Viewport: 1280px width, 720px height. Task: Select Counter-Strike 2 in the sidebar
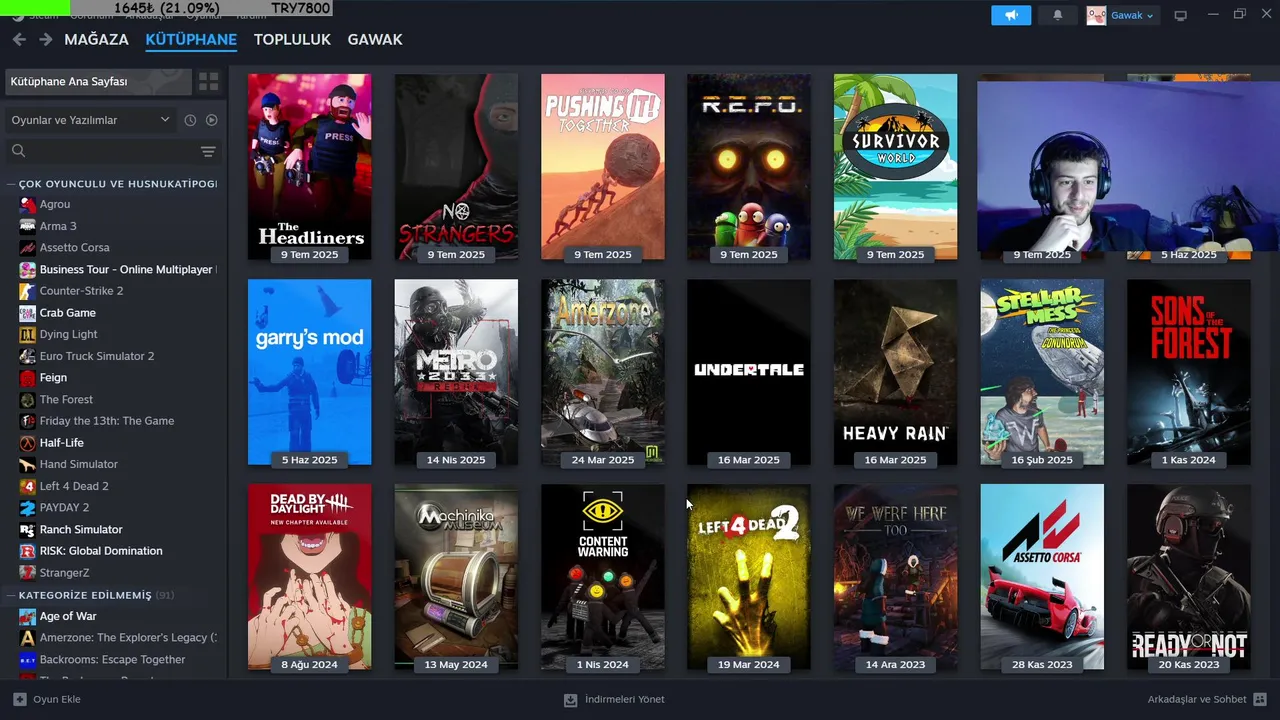coord(81,291)
